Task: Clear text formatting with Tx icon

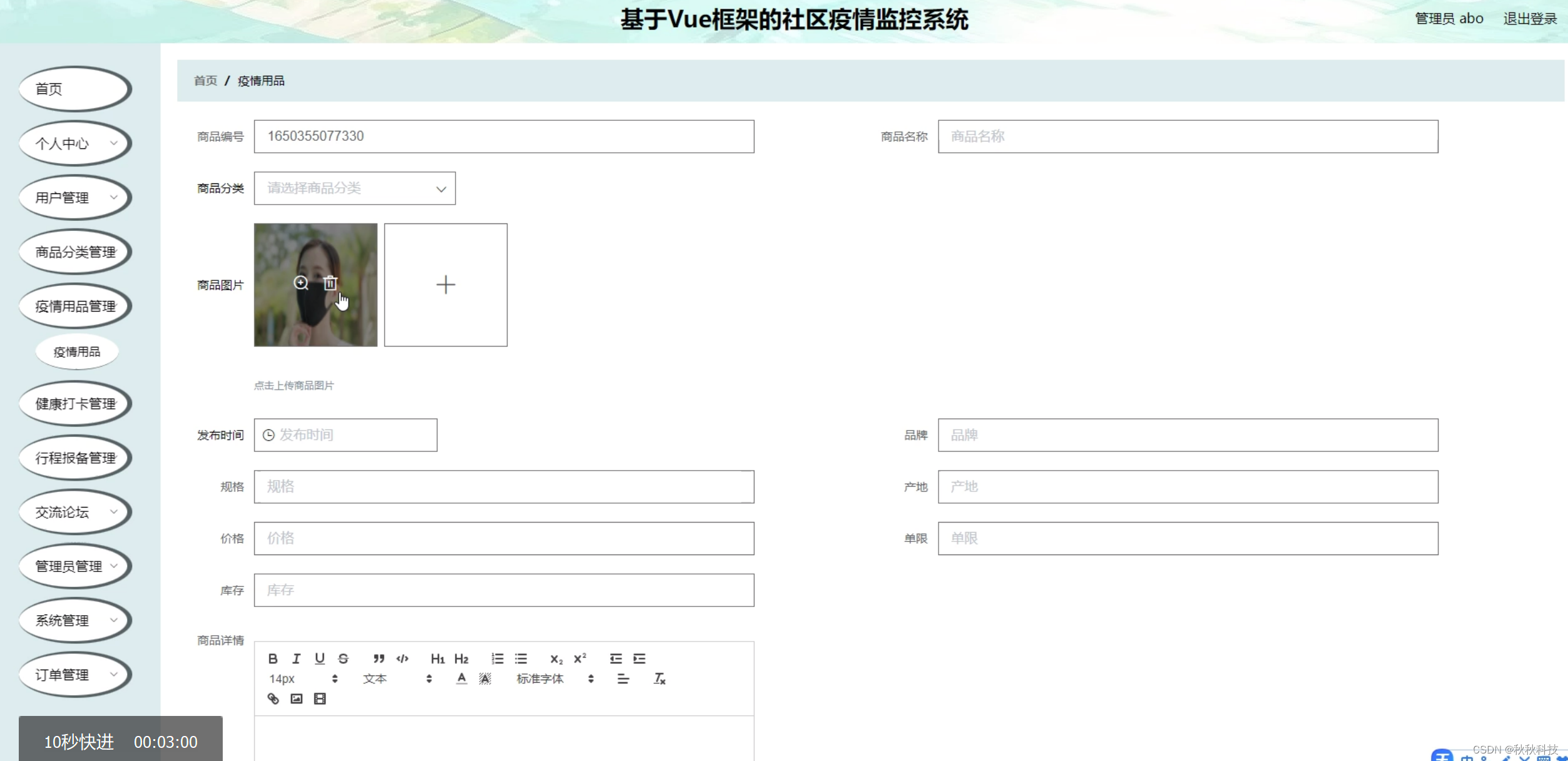Action: (659, 678)
